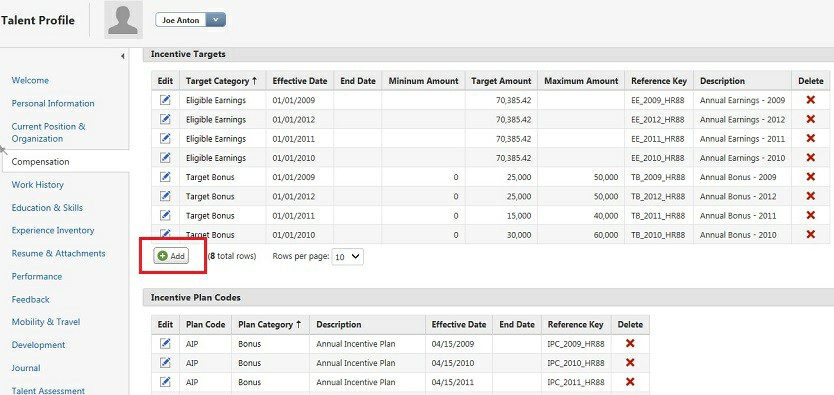Delete the IPC_2010_HR88 plan code

[630, 363]
